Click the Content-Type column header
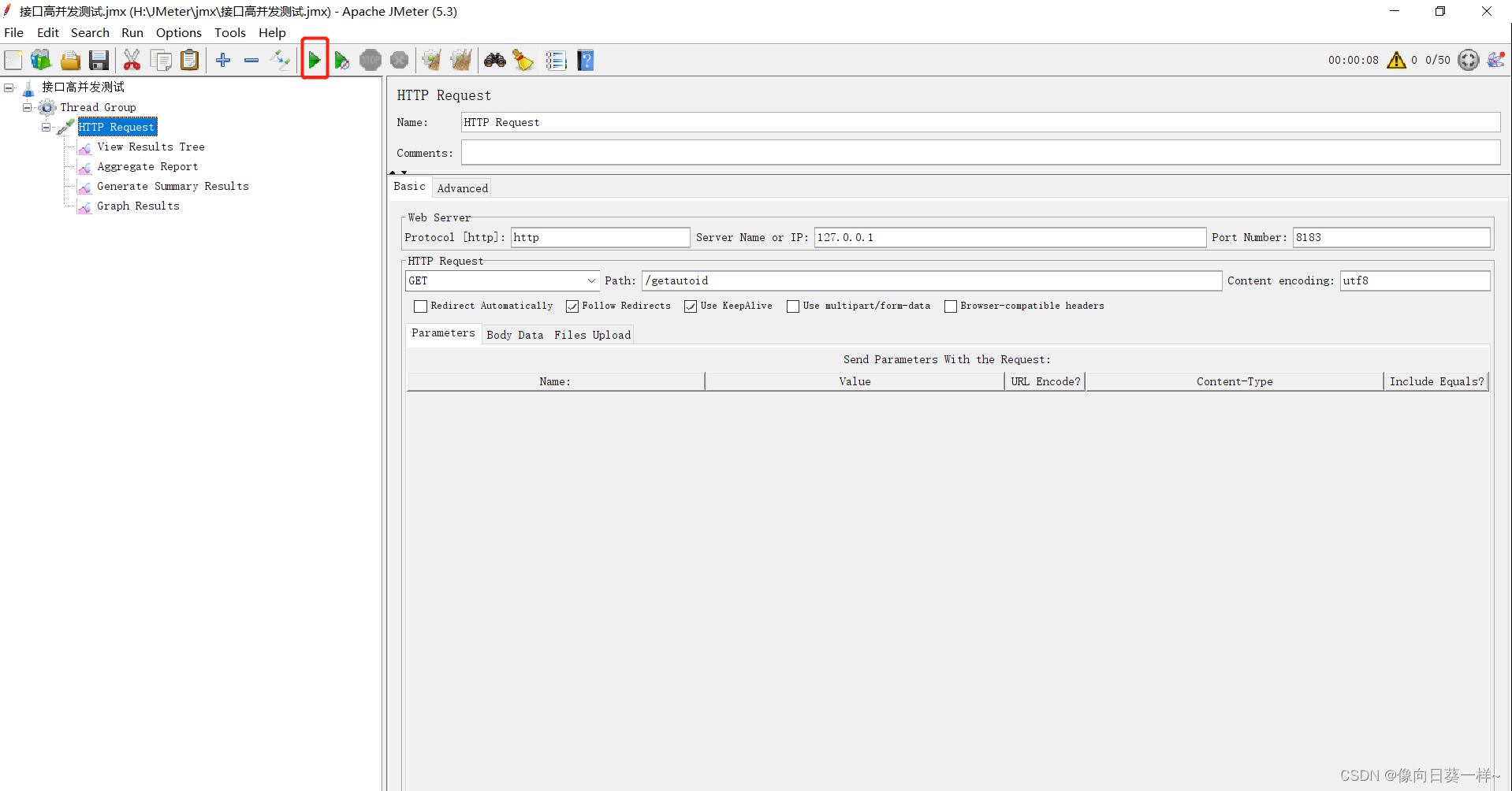1512x791 pixels. pyautogui.click(x=1235, y=381)
